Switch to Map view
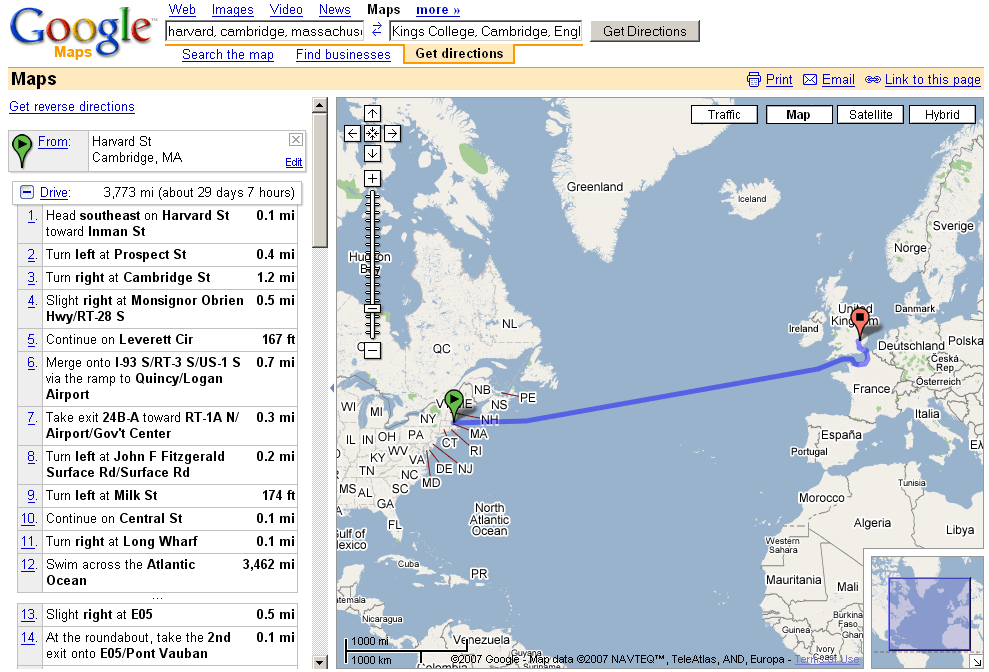The image size is (989, 672). (799, 115)
